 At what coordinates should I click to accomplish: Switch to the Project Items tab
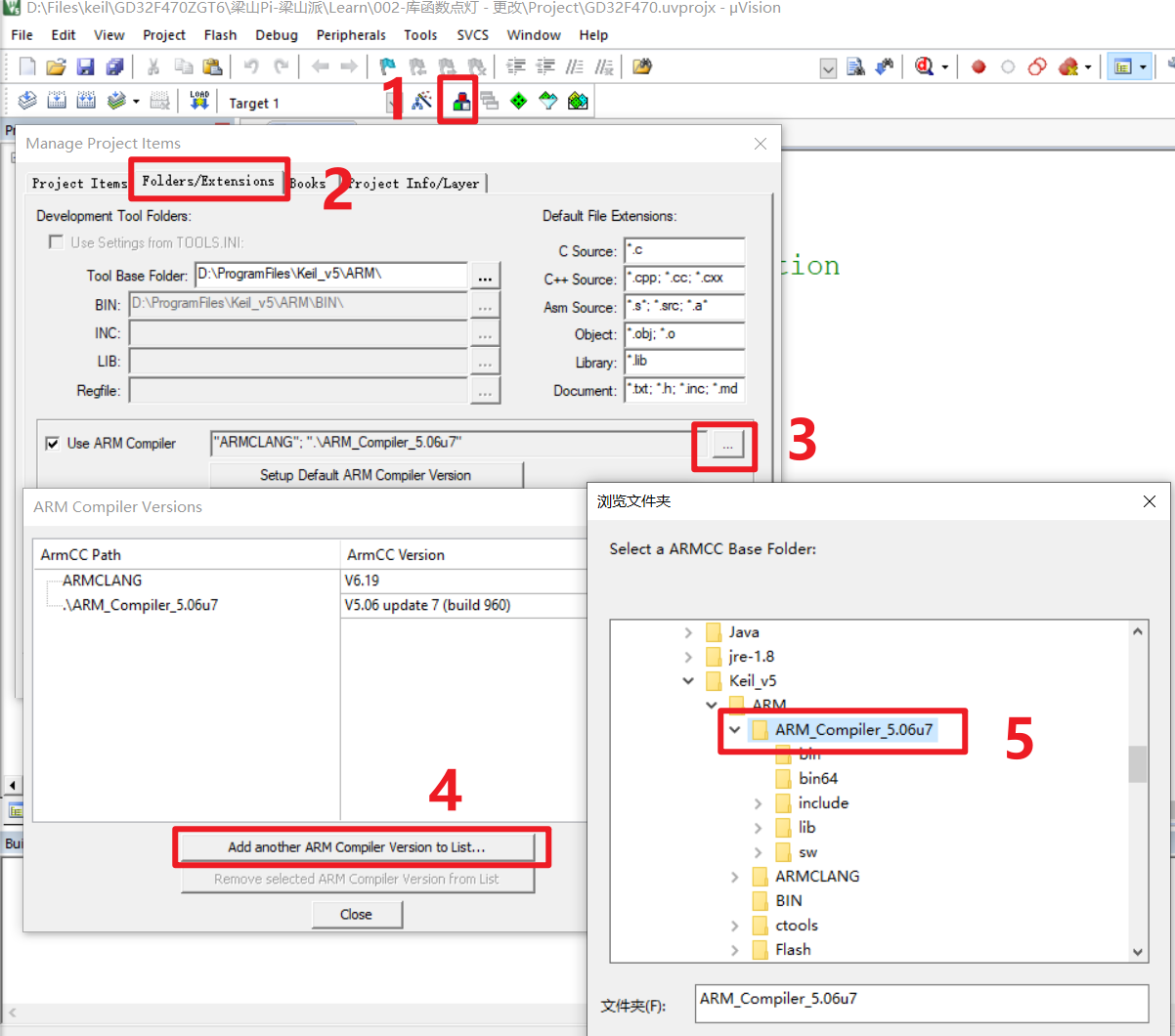click(79, 183)
